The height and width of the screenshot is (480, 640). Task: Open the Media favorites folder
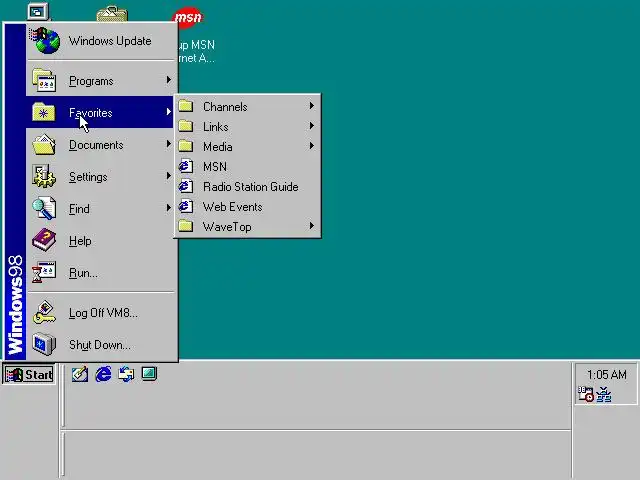point(247,147)
